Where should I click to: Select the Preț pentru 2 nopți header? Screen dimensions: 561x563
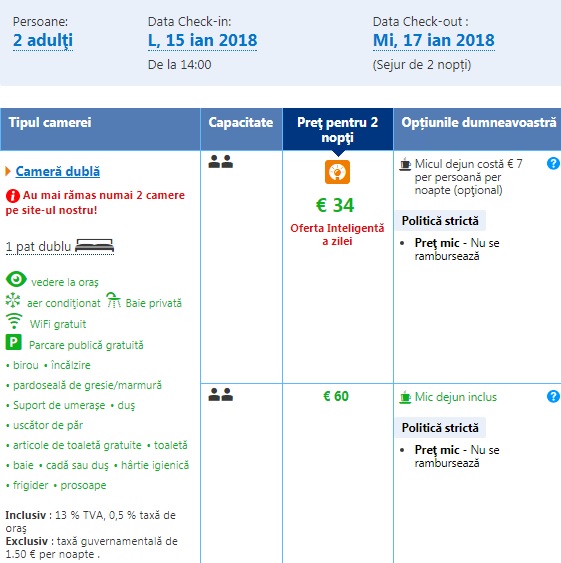click(x=338, y=130)
